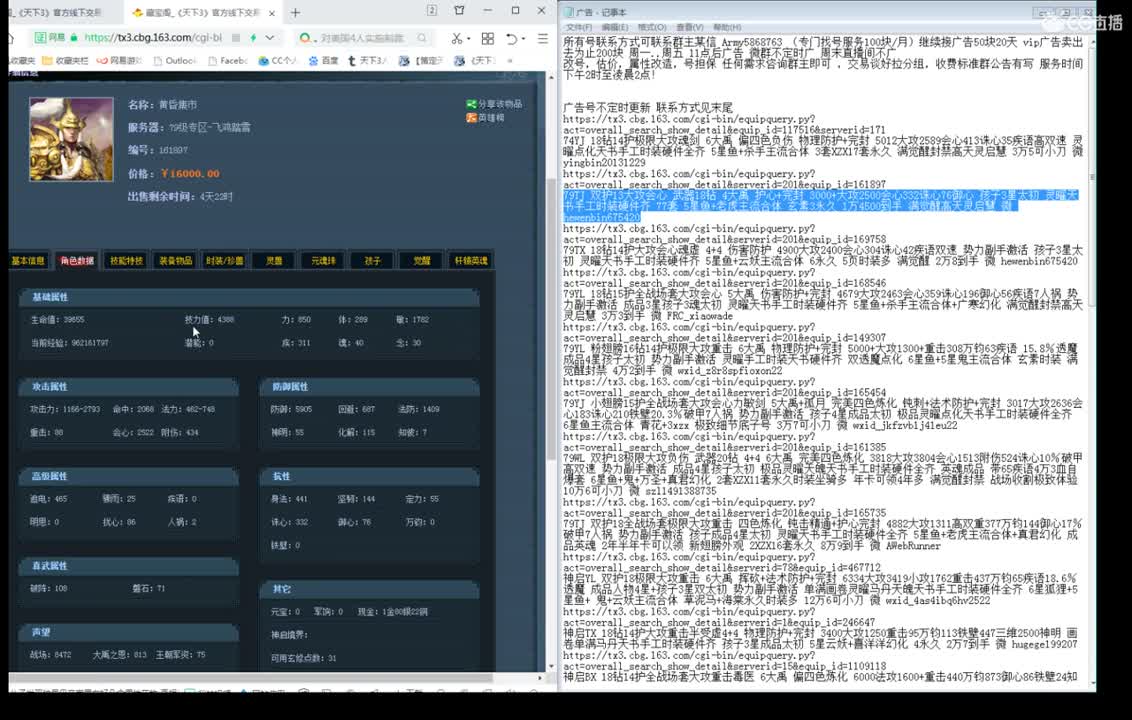Click the ¥16000.00 price text
Viewport: 1132px width, 720px height.
pyautogui.click(x=190, y=173)
